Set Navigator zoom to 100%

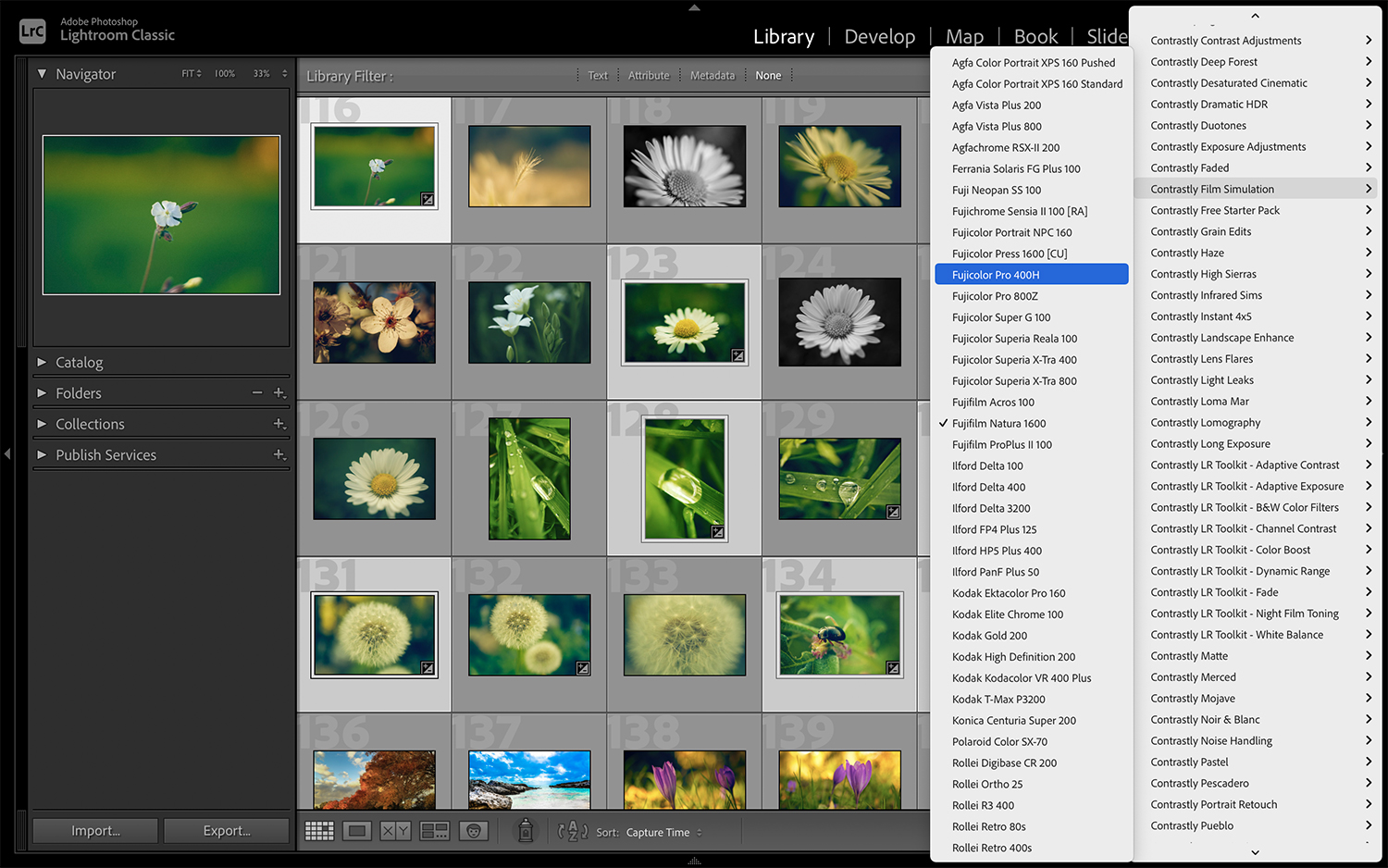click(x=225, y=73)
